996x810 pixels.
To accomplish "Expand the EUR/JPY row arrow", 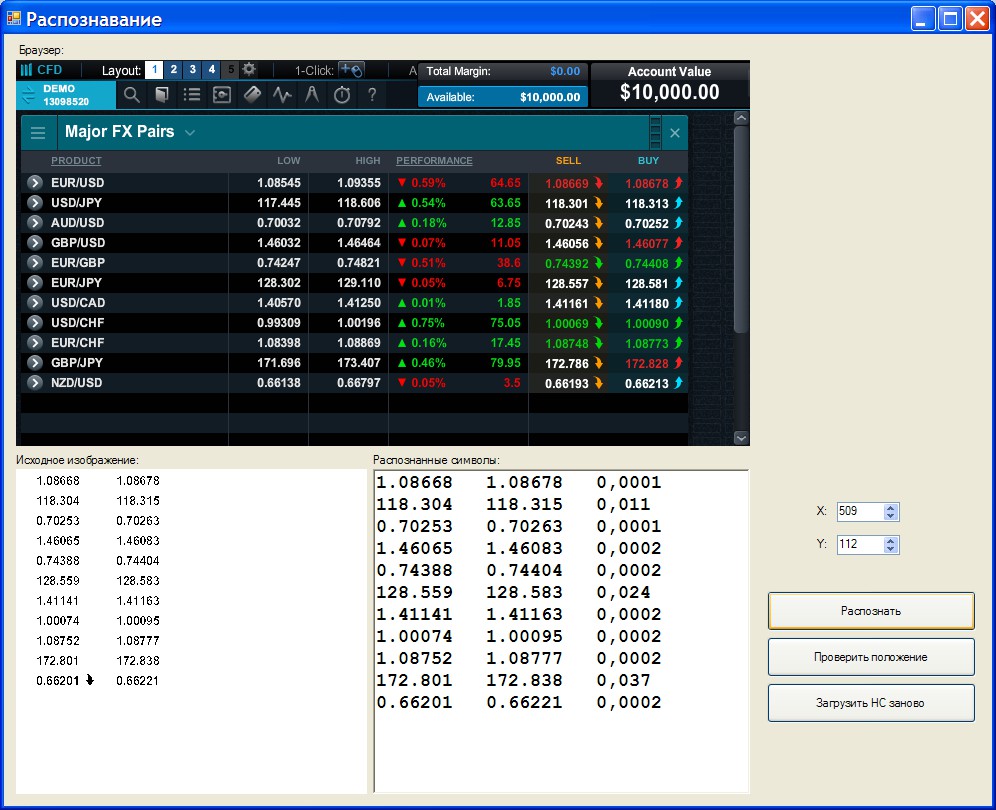I will tap(35, 283).
